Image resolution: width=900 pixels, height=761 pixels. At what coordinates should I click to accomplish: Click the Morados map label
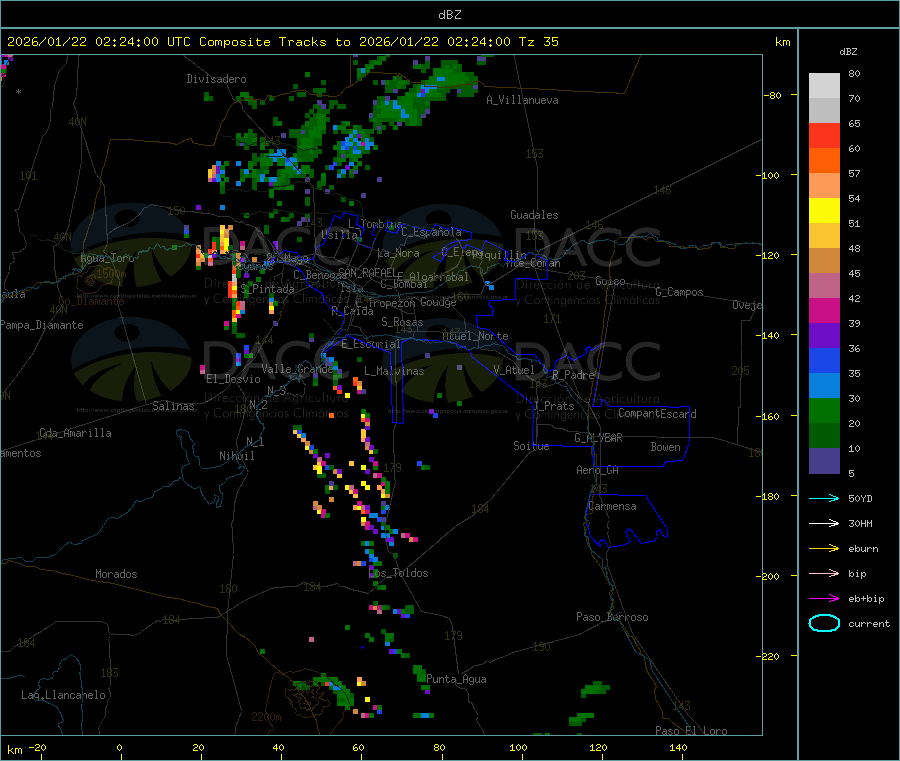[x=116, y=574]
